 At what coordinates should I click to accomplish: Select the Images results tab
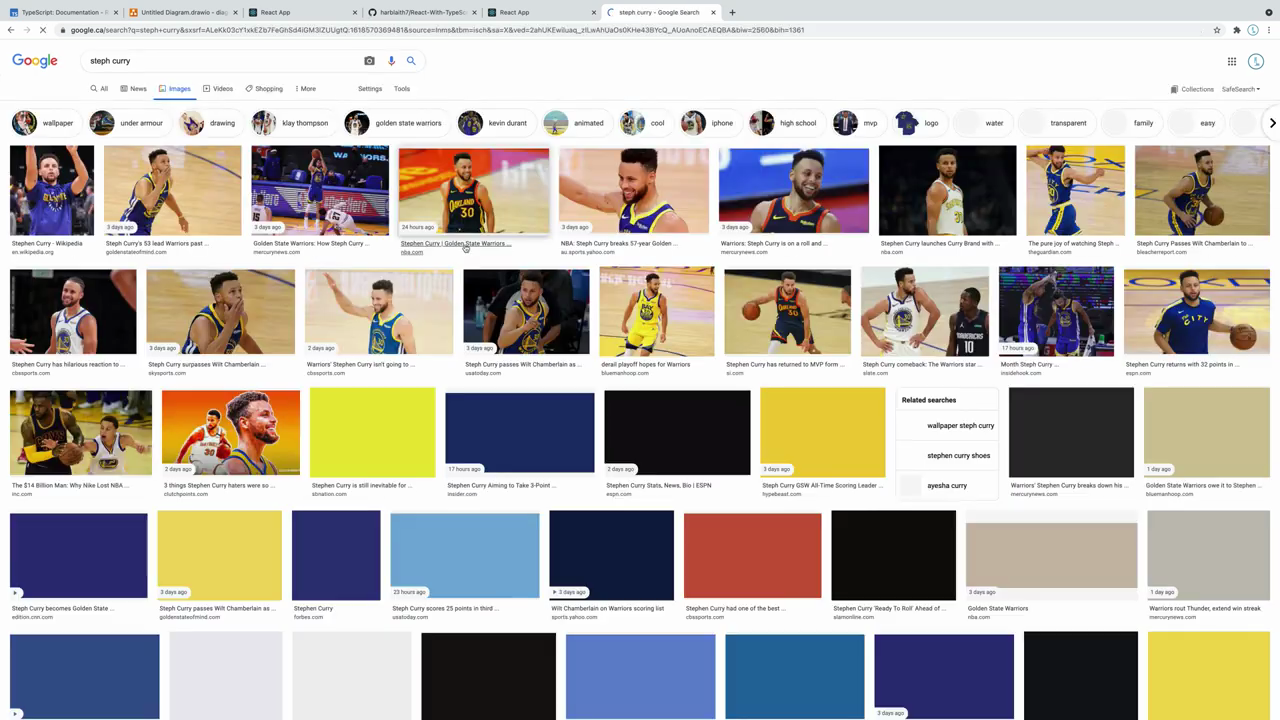(174, 89)
